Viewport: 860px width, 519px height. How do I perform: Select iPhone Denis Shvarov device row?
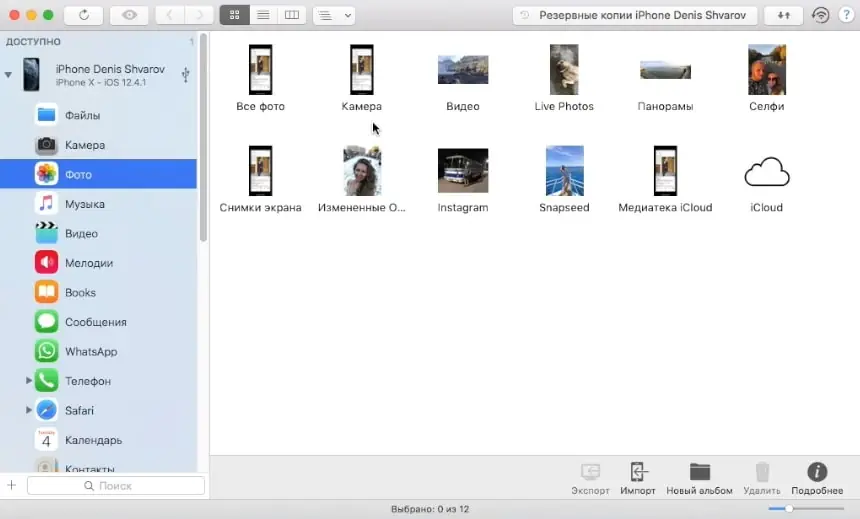pos(99,75)
